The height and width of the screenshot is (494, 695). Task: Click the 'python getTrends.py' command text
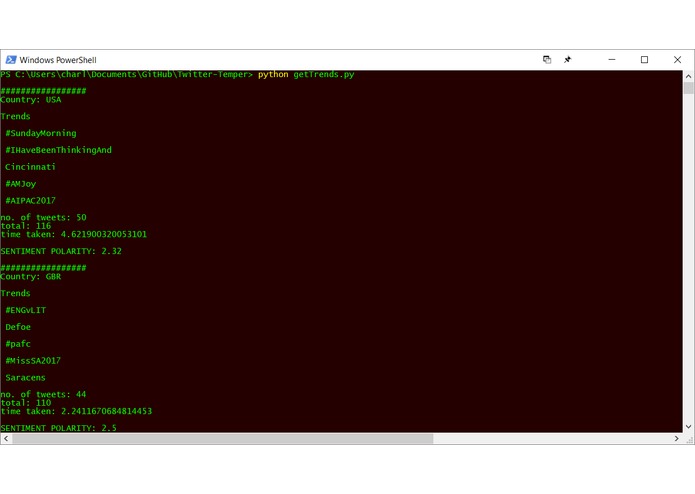click(306, 74)
